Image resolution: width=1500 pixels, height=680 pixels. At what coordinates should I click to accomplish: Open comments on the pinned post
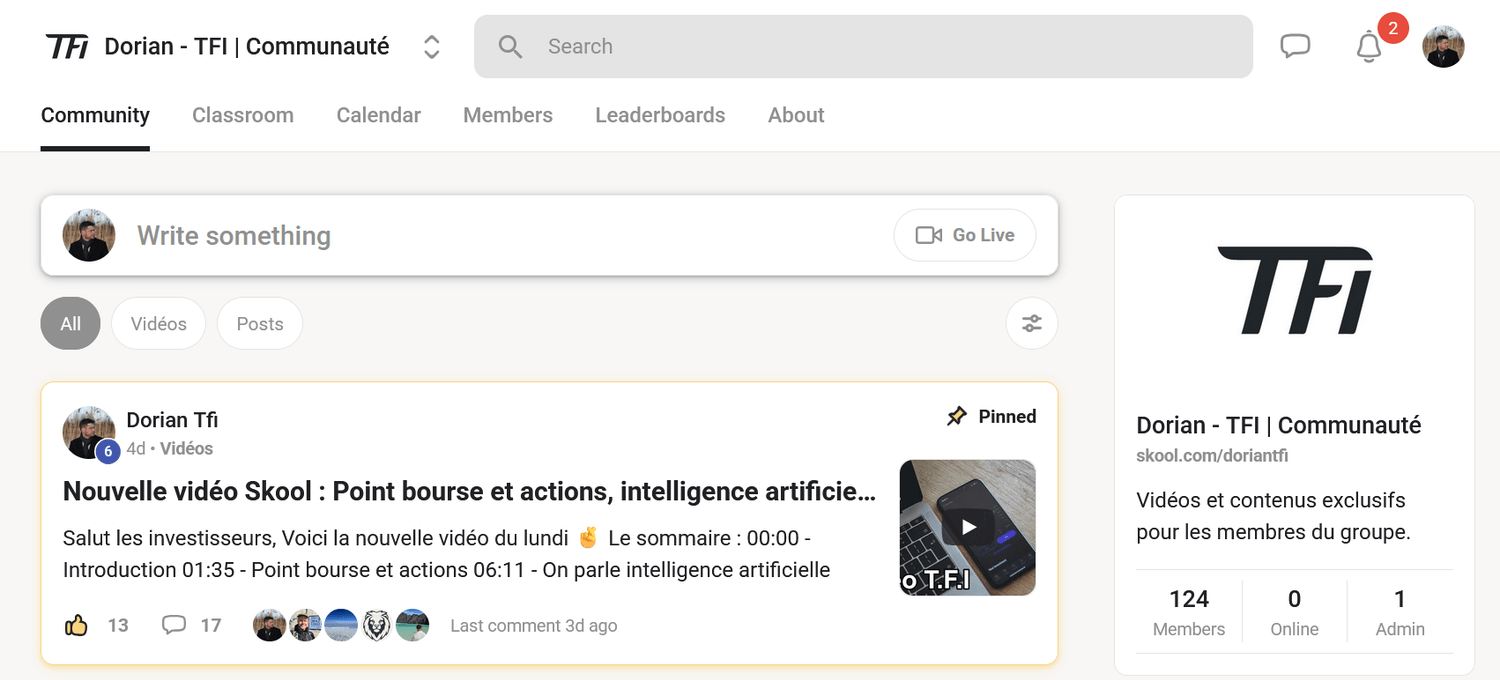pyautogui.click(x=174, y=626)
